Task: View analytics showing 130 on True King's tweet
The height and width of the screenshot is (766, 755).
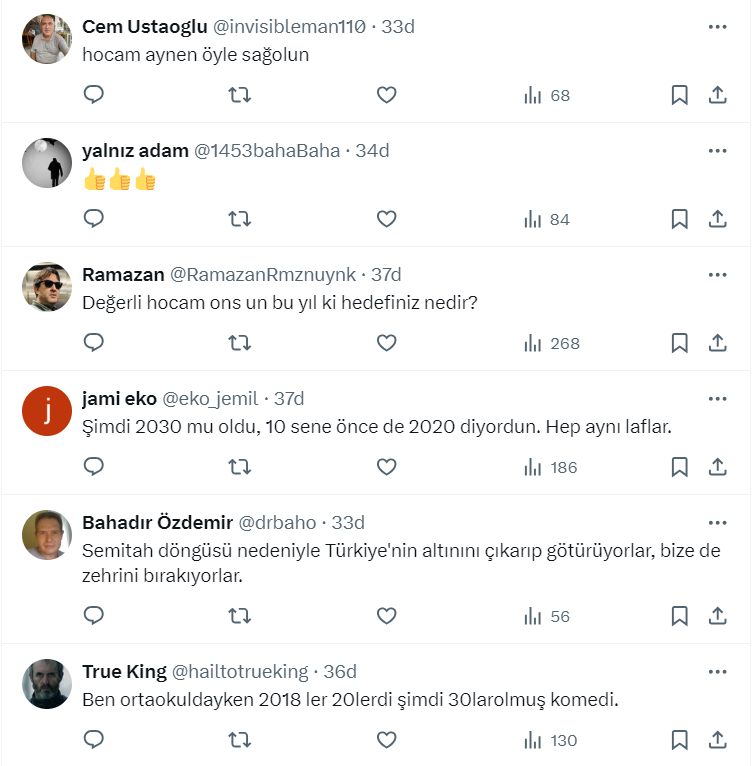Action: point(551,740)
